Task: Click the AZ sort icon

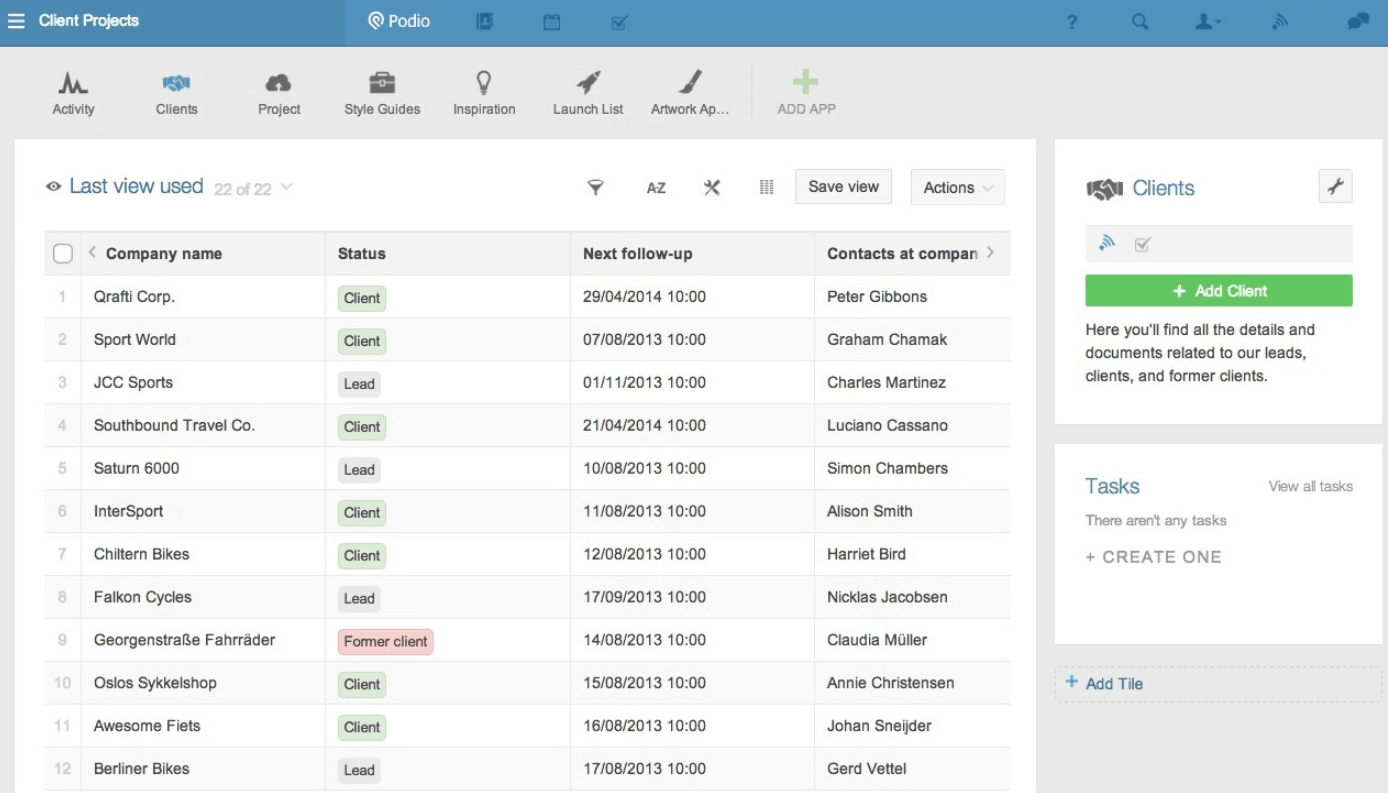Action: coord(656,188)
